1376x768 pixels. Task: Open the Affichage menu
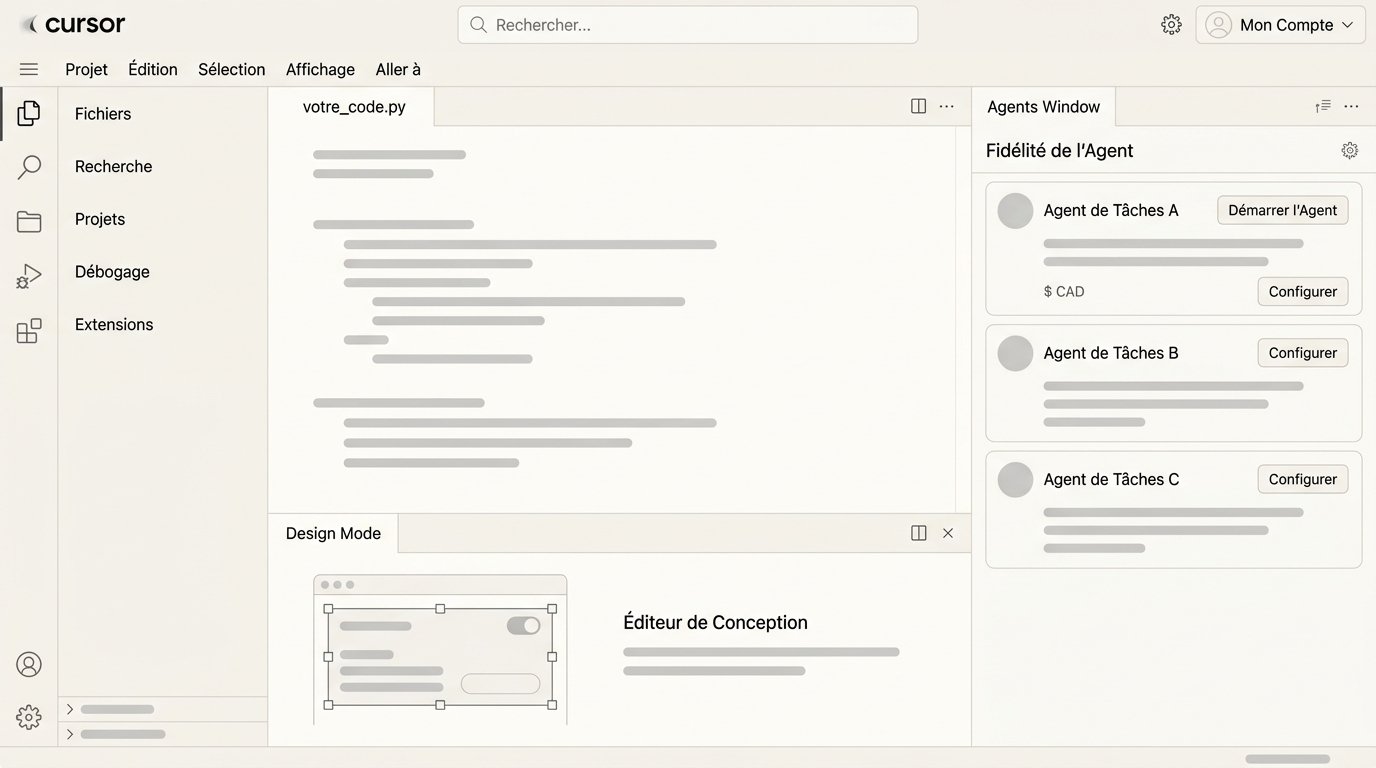click(x=320, y=69)
